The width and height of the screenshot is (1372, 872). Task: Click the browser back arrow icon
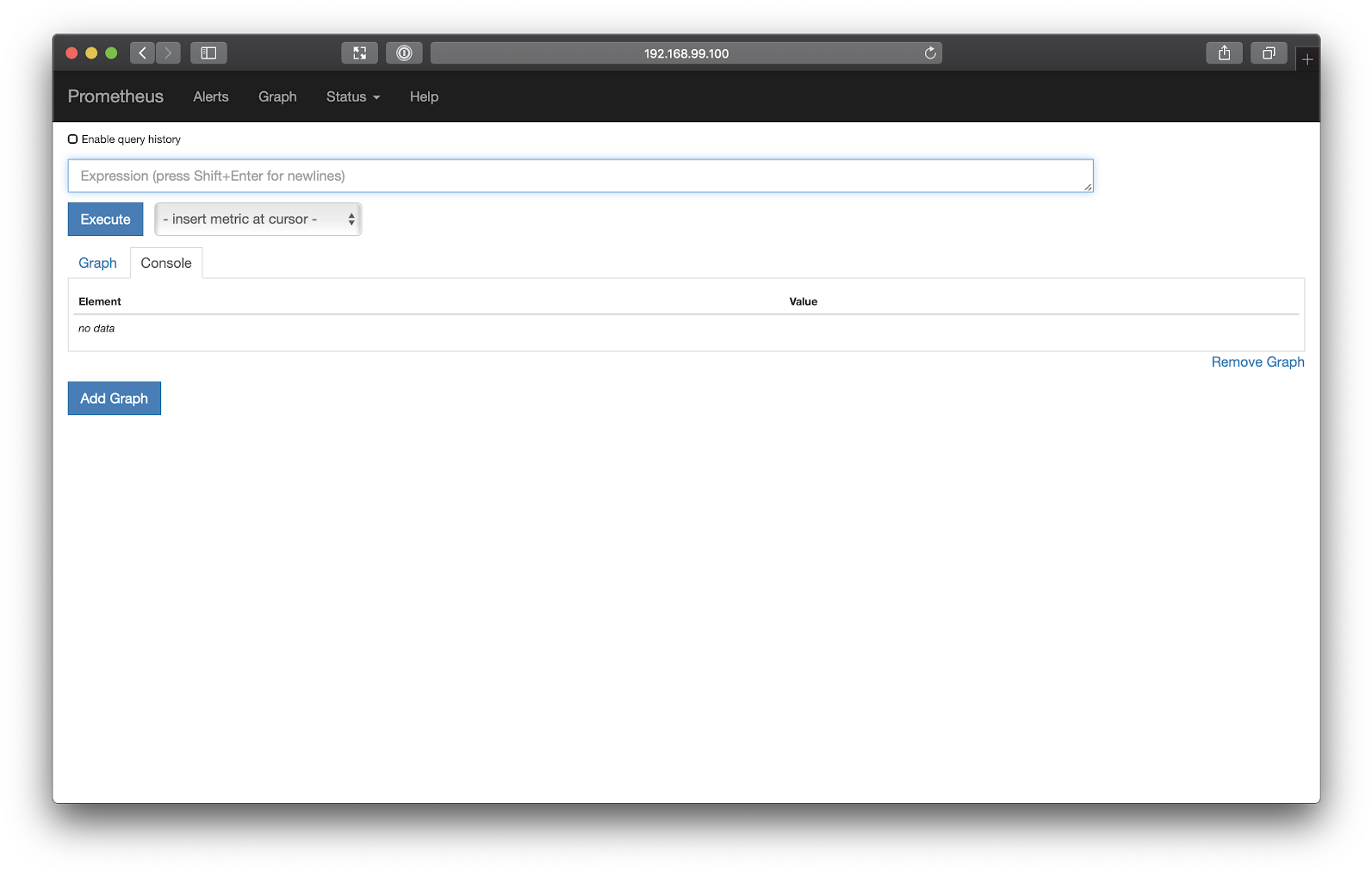click(143, 53)
